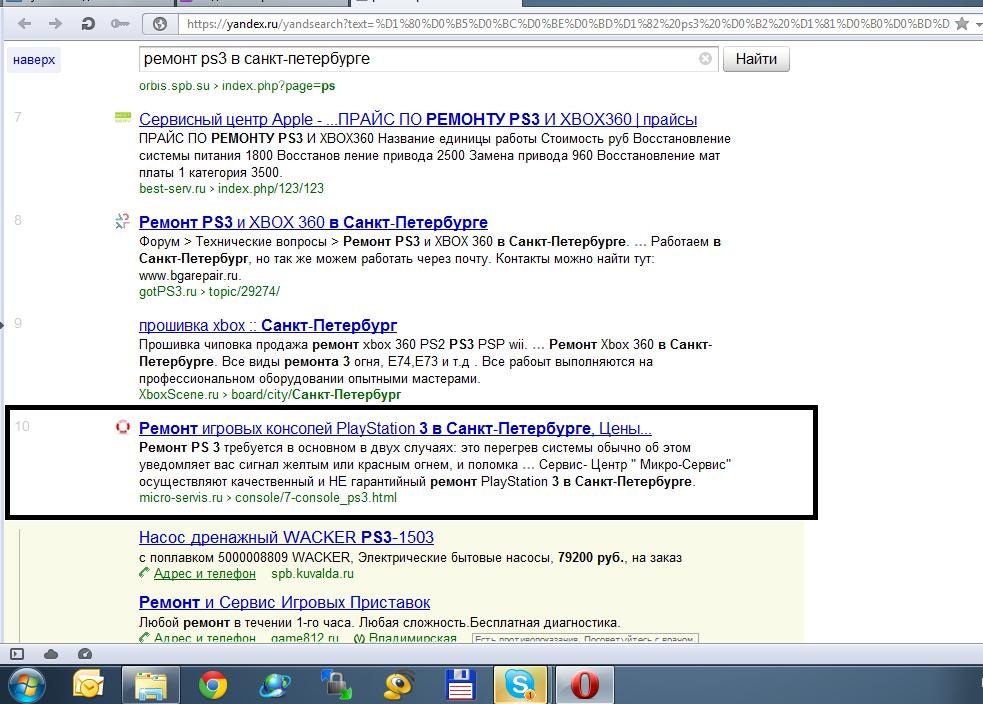Open Windows Explorer folder icon in taskbar
The width and height of the screenshot is (983, 704).
tap(150, 685)
